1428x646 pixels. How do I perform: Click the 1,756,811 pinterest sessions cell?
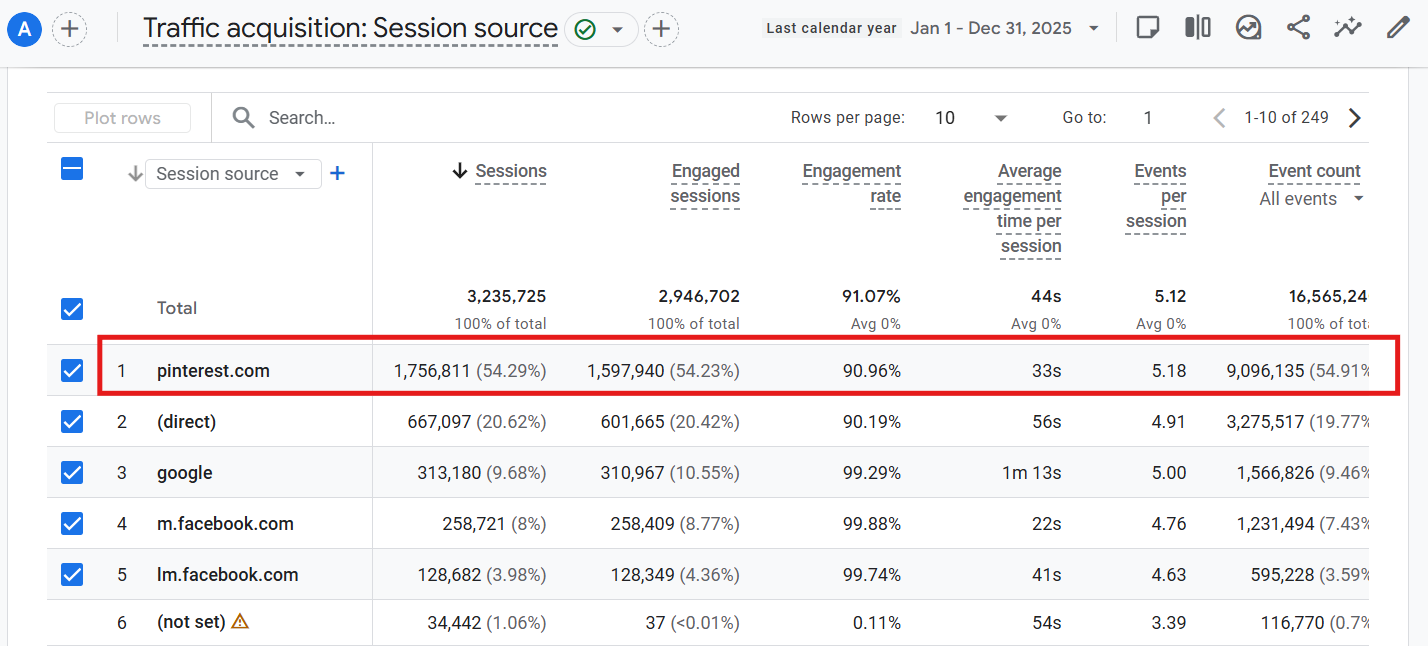pyautogui.click(x=470, y=371)
